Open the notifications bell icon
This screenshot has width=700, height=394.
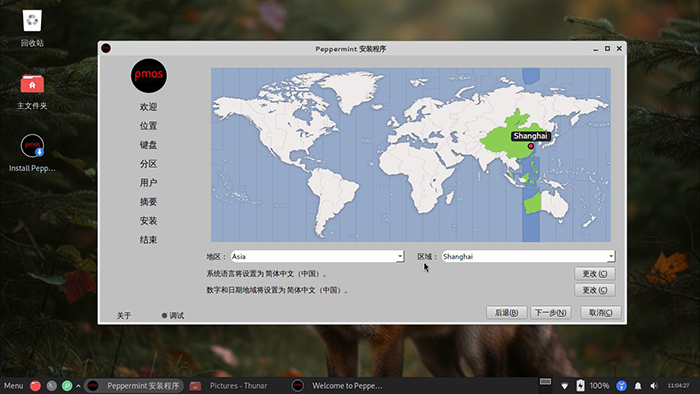click(638, 386)
